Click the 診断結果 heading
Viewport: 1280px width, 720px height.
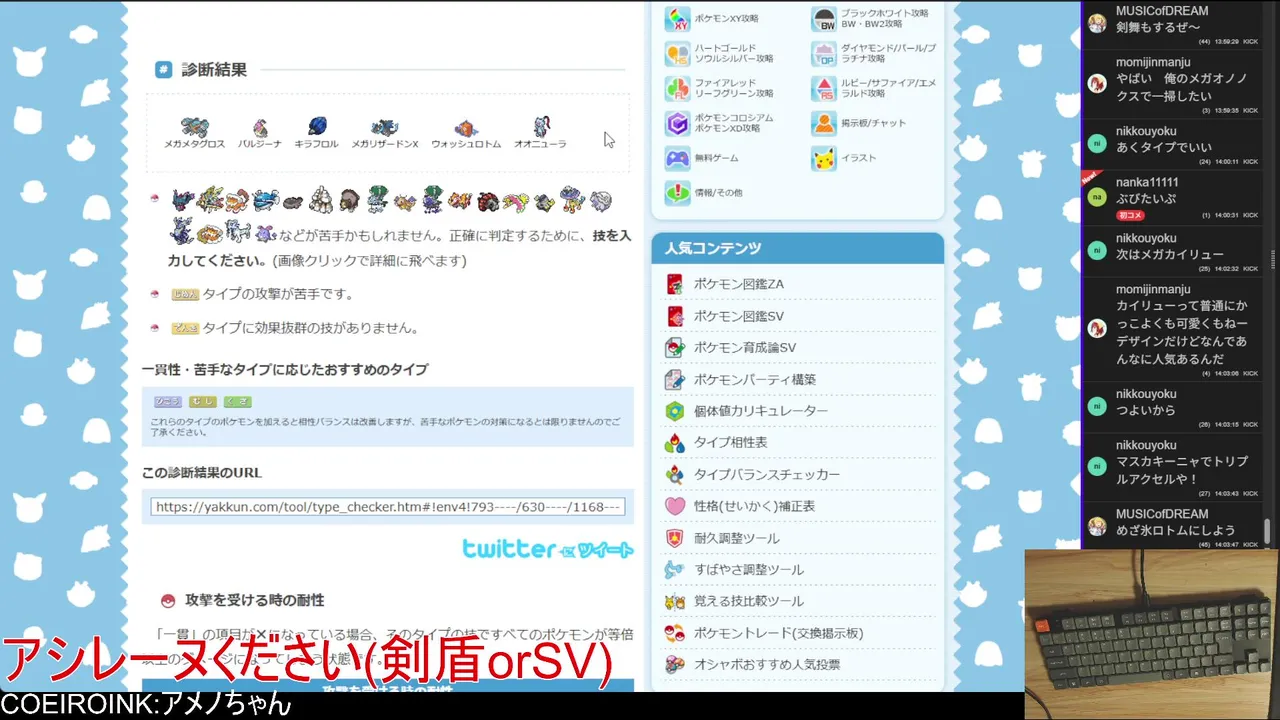point(214,70)
